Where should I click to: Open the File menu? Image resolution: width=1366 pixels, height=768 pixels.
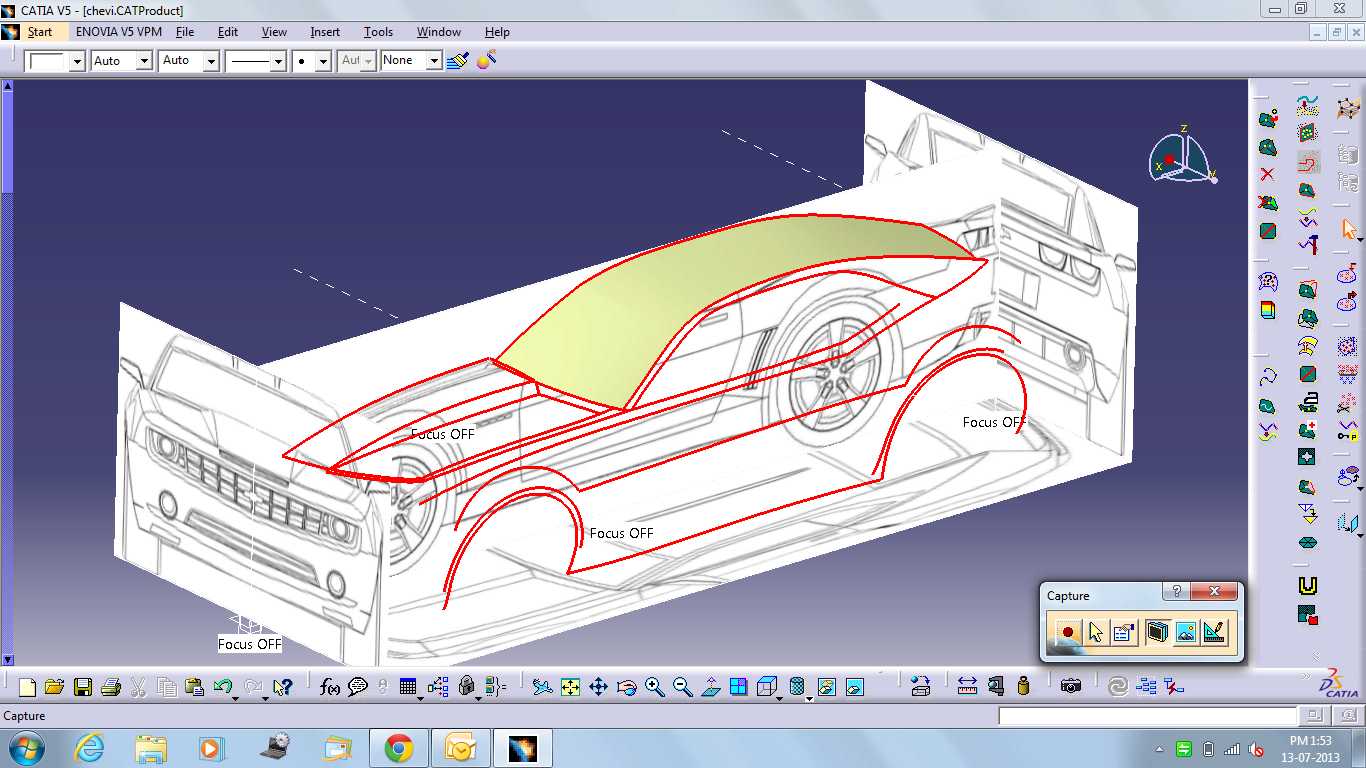pyautogui.click(x=185, y=32)
